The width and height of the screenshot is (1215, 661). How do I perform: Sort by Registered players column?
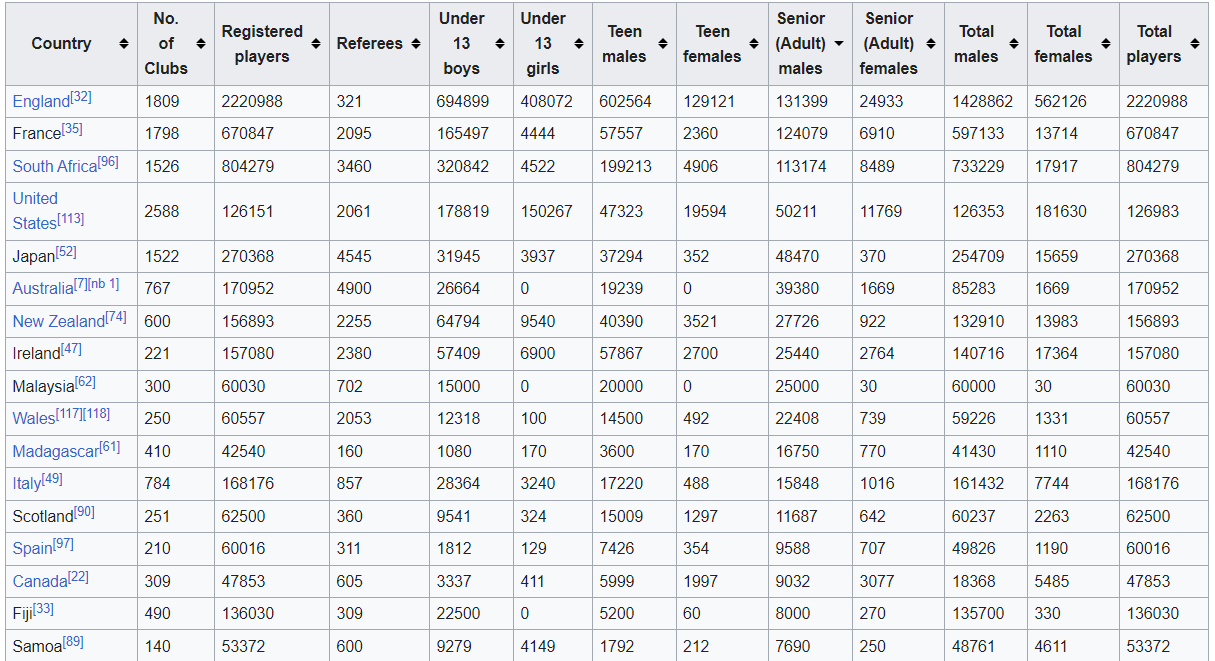point(316,44)
